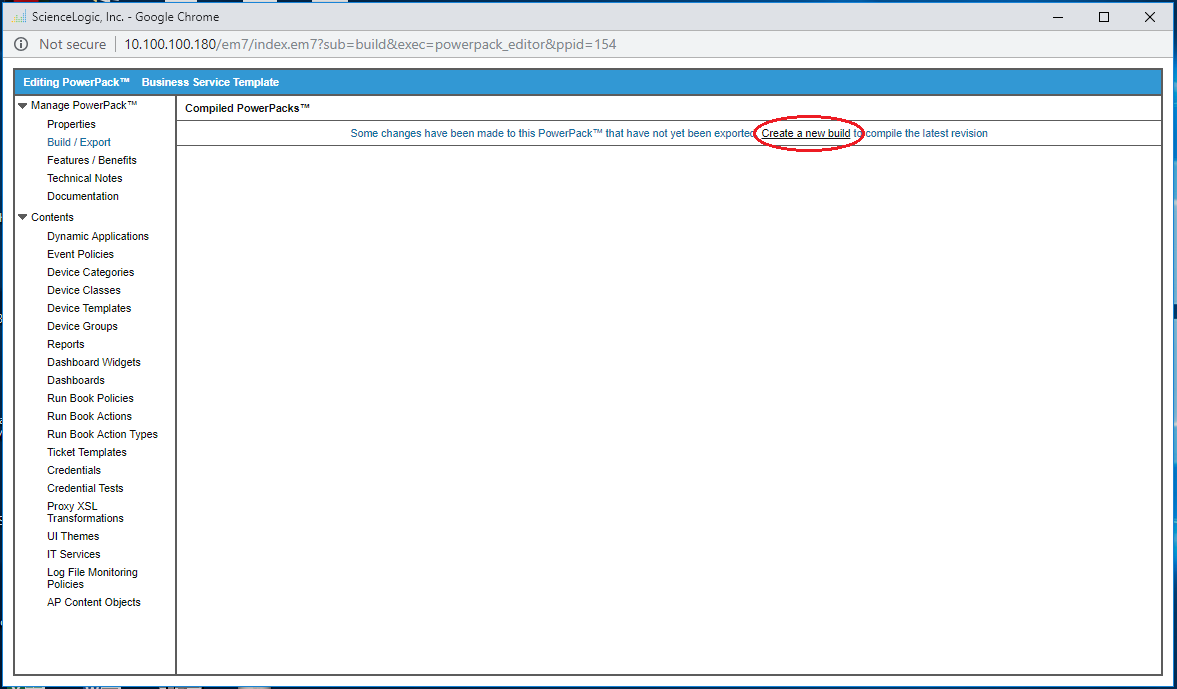
Task: Open Credential Tests item
Action: [x=85, y=489]
